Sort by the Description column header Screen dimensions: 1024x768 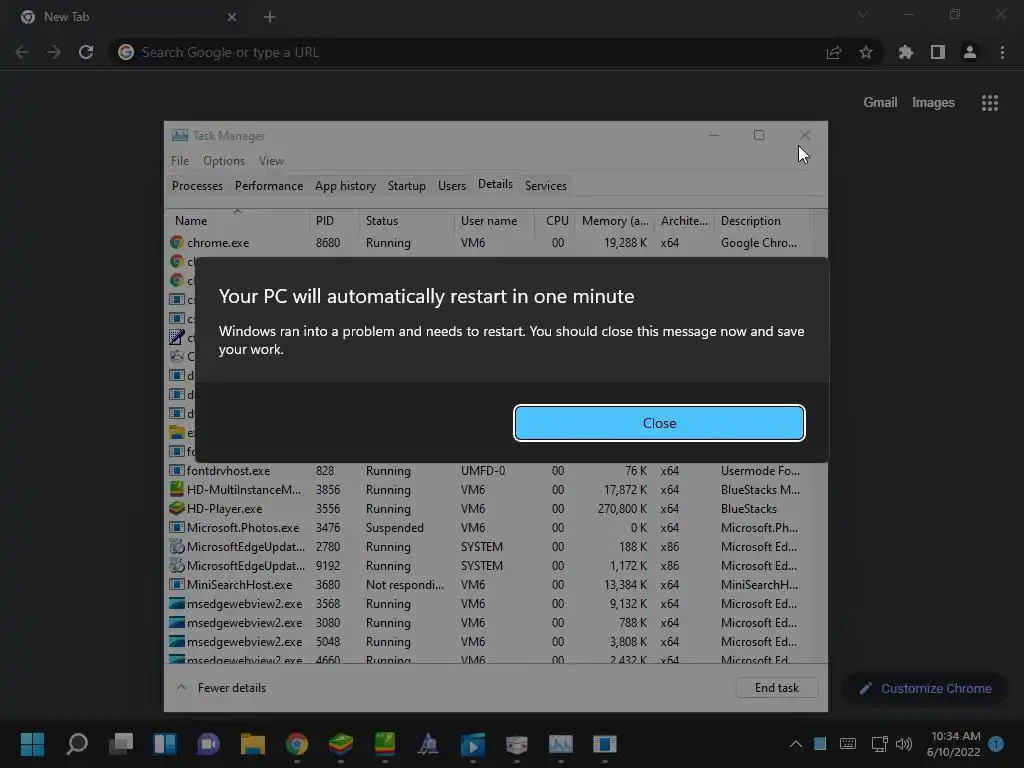coord(762,221)
